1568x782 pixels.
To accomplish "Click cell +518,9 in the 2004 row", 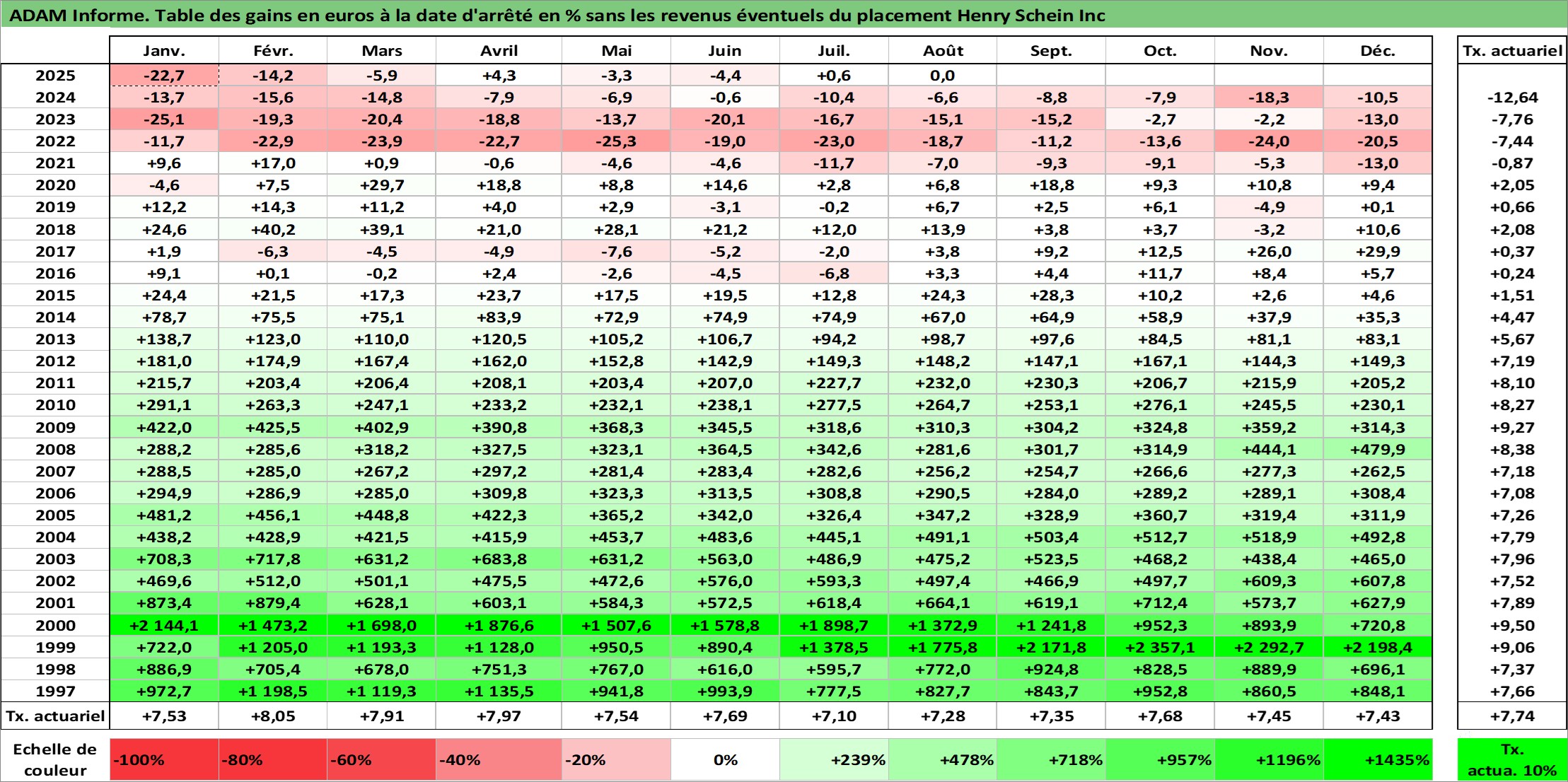I will (x=1269, y=537).
